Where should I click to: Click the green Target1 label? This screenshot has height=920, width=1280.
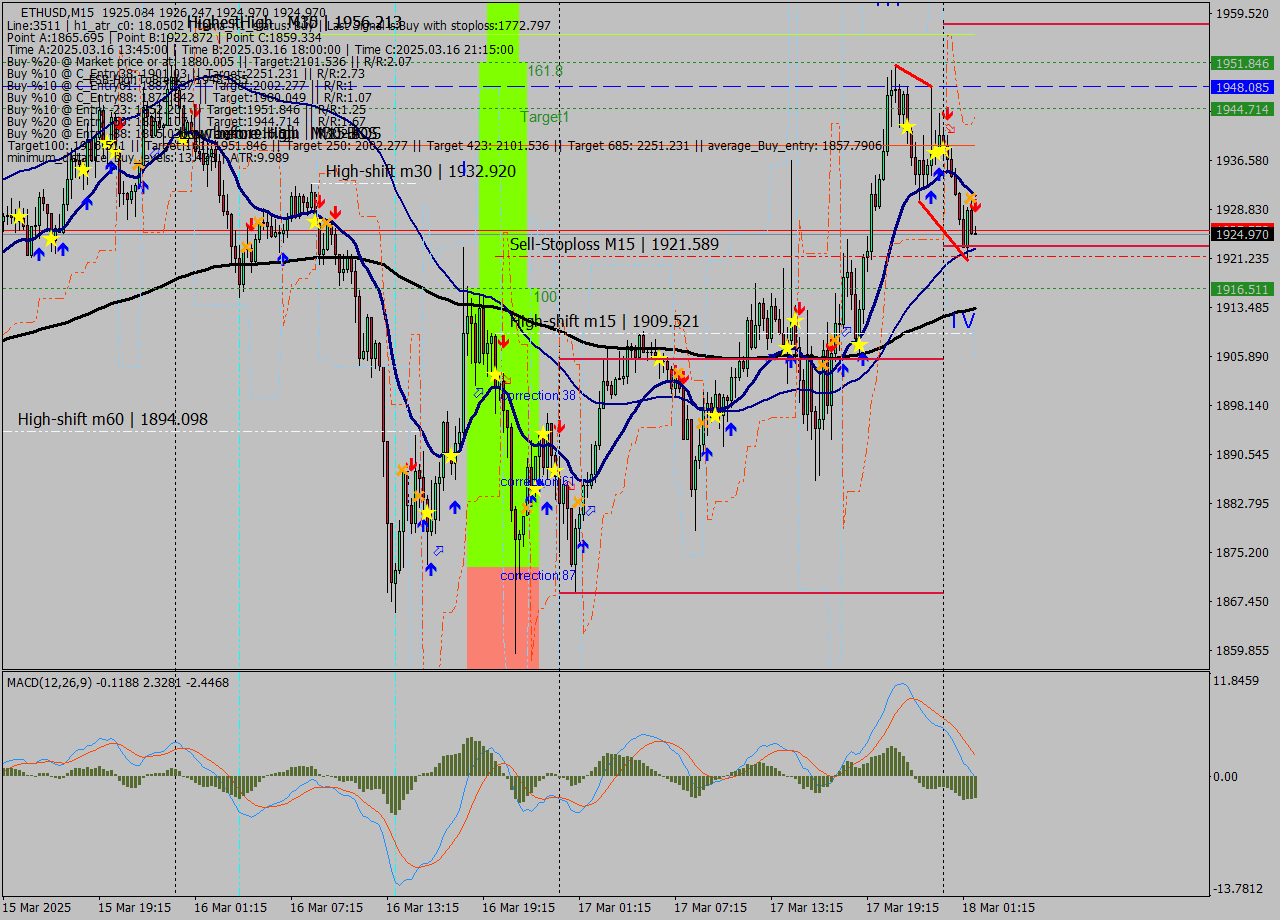545,117
